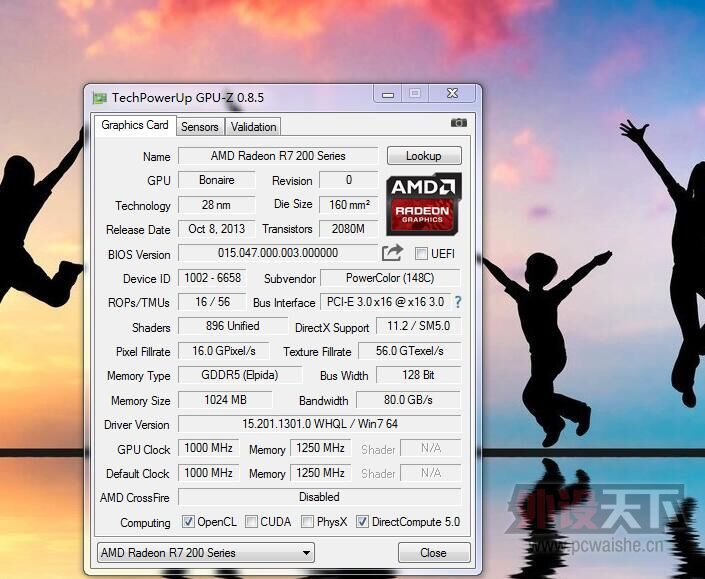Switch to the Sensors tab

(x=200, y=127)
